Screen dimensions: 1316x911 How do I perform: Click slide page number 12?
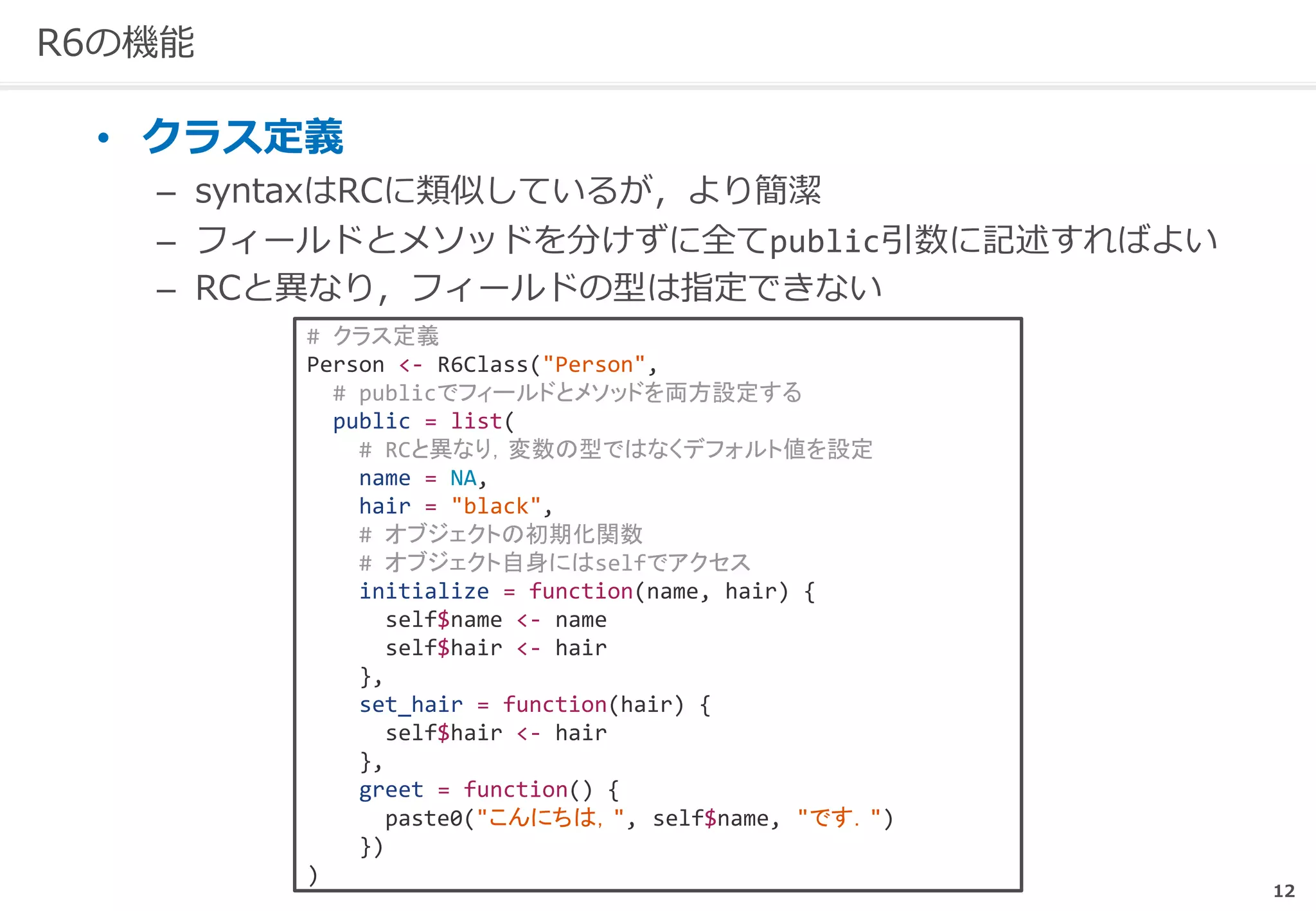point(1283,890)
